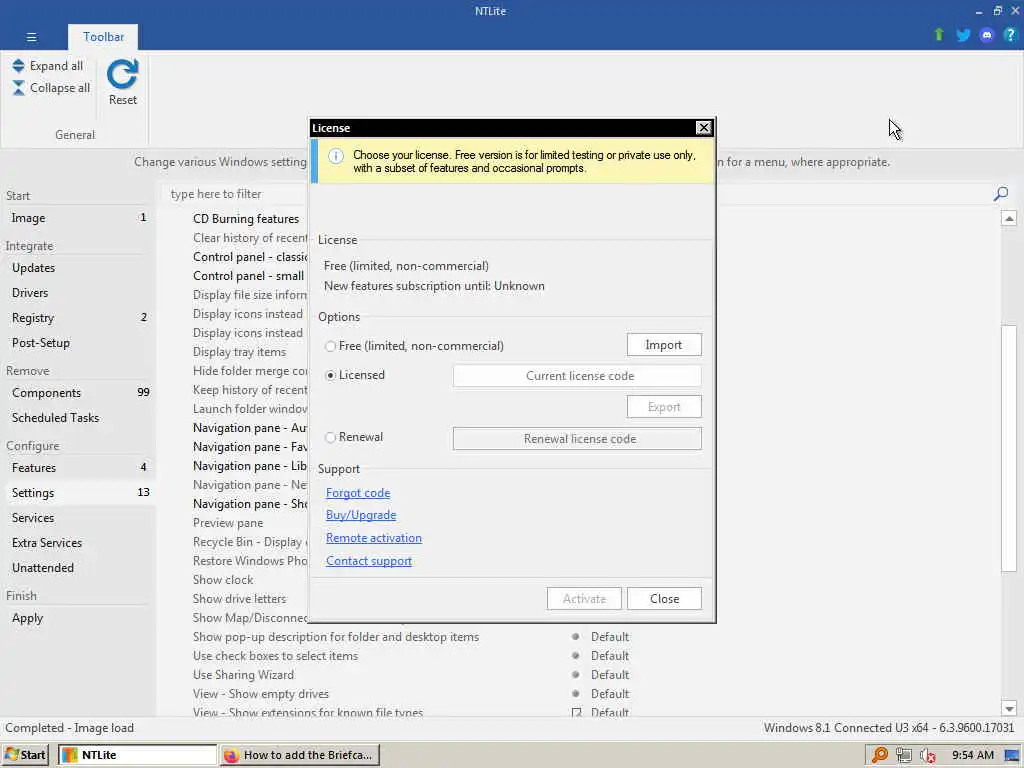
Task: Click the Renewal license code field
Action: click(577, 439)
